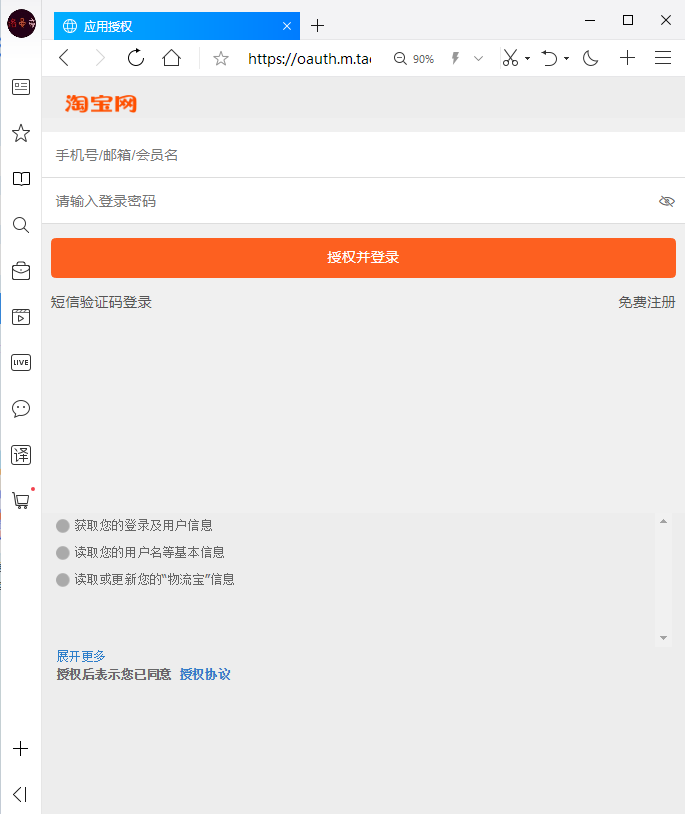Image resolution: width=685 pixels, height=814 pixels.
Task: Open a new browser tab
Action: 318,25
